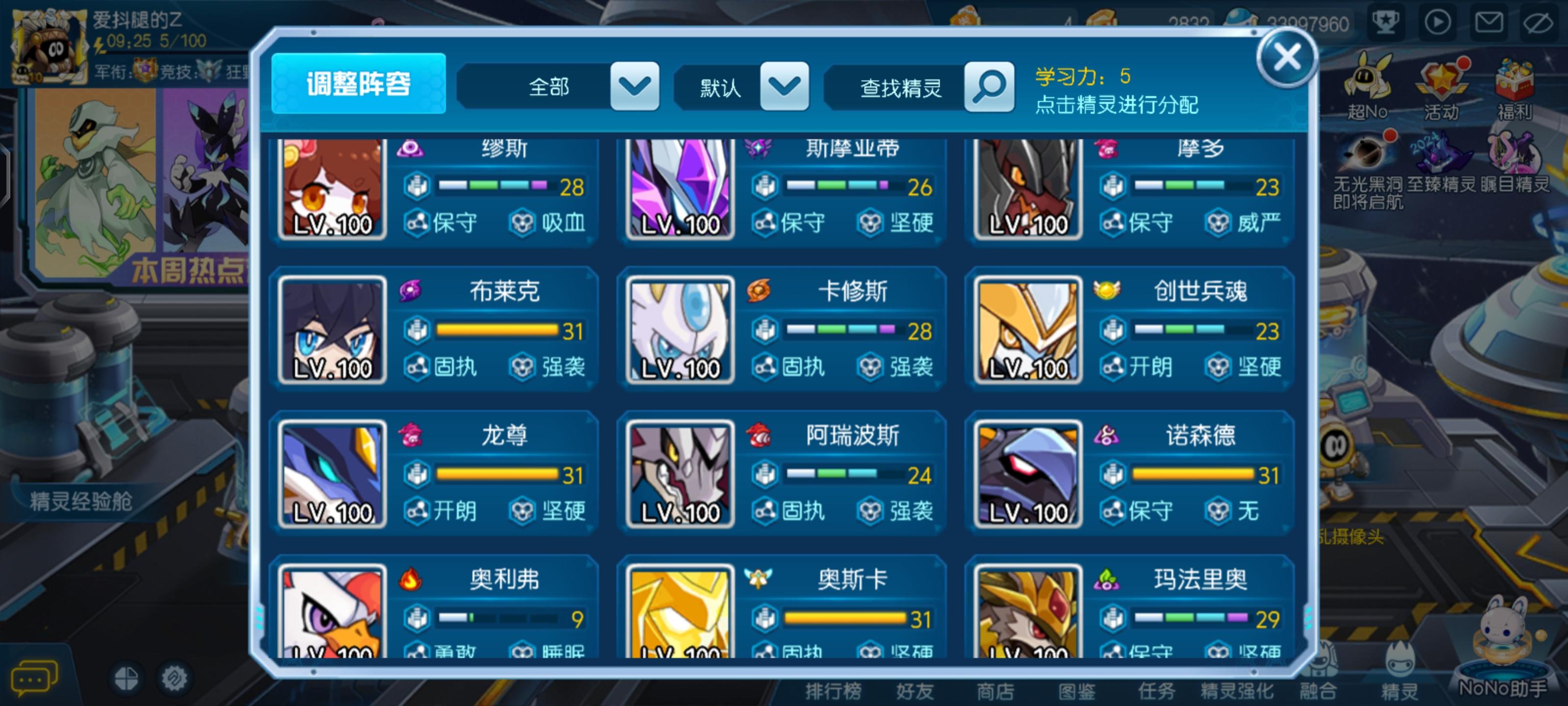The height and width of the screenshot is (706, 1568).
Task: Click the trophy icon at top
Action: click(x=1385, y=23)
